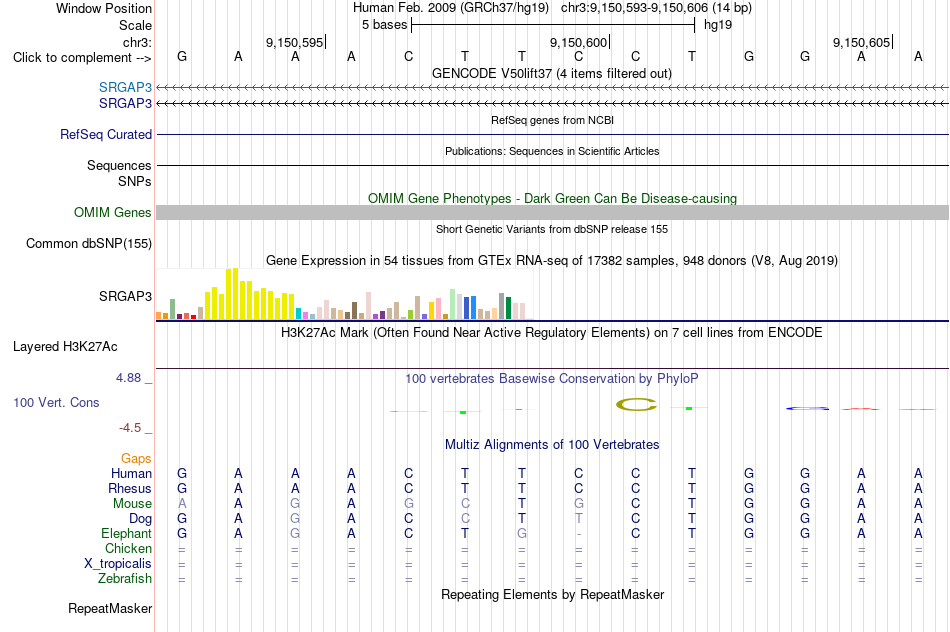This screenshot has height=632, width=950.
Task: Click the orange Gaps label
Action: click(136, 459)
